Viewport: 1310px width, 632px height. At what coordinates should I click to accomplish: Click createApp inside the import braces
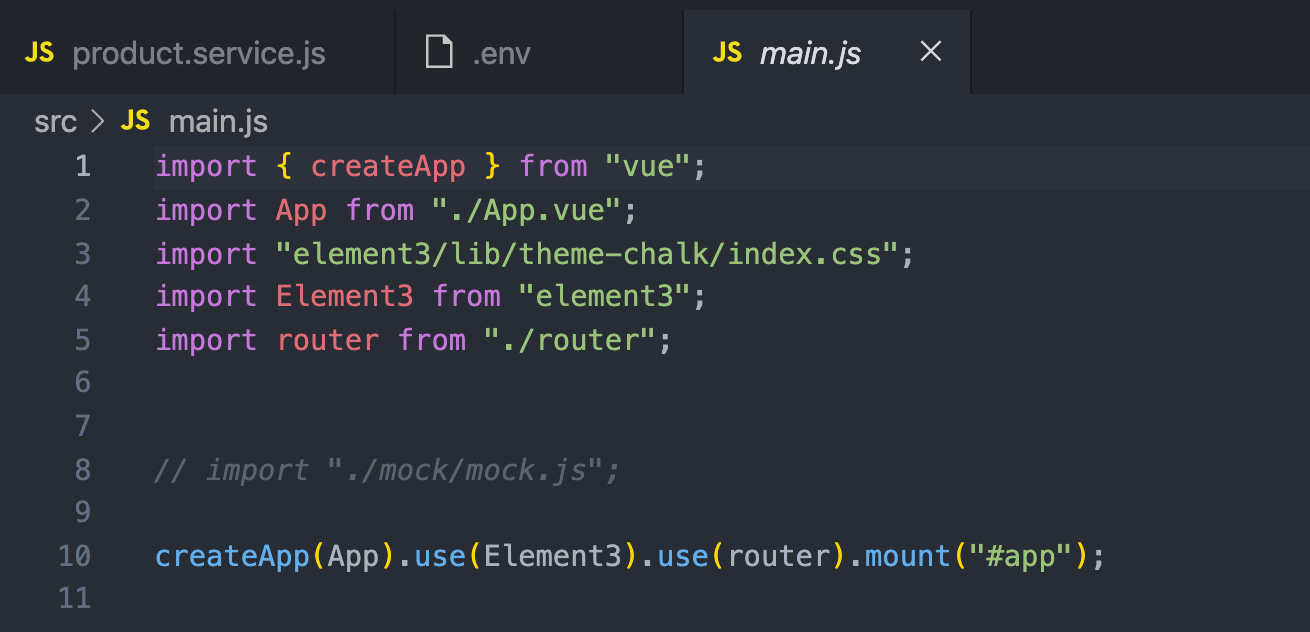(x=388, y=166)
